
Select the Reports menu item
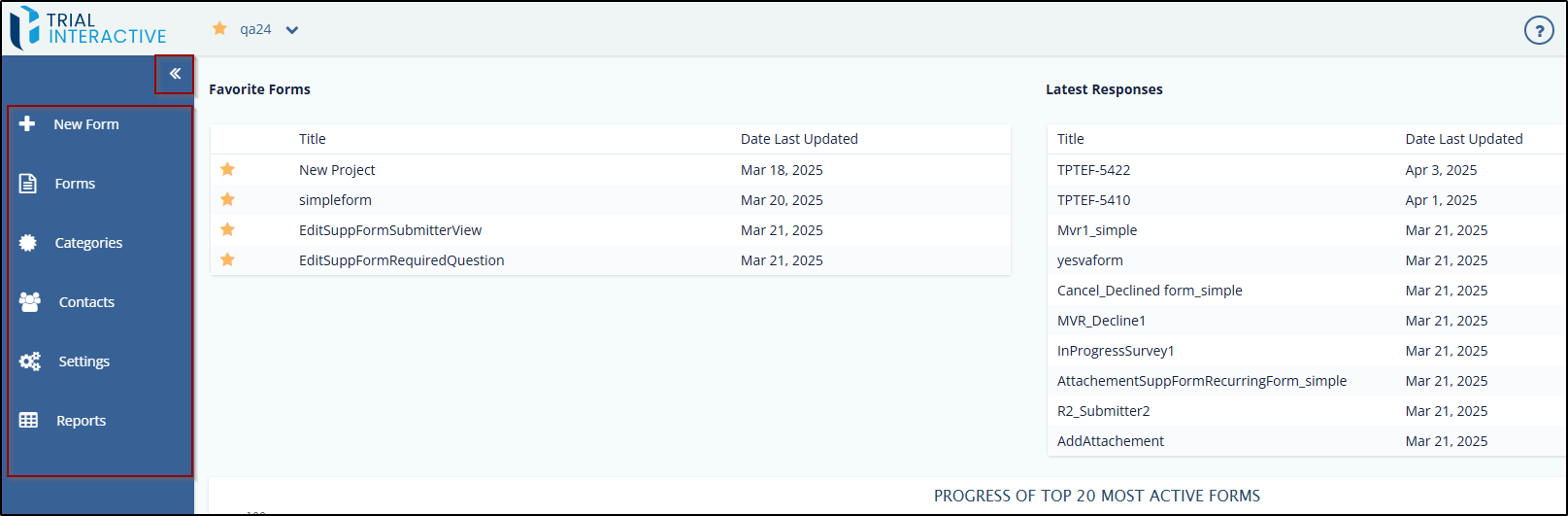point(82,421)
